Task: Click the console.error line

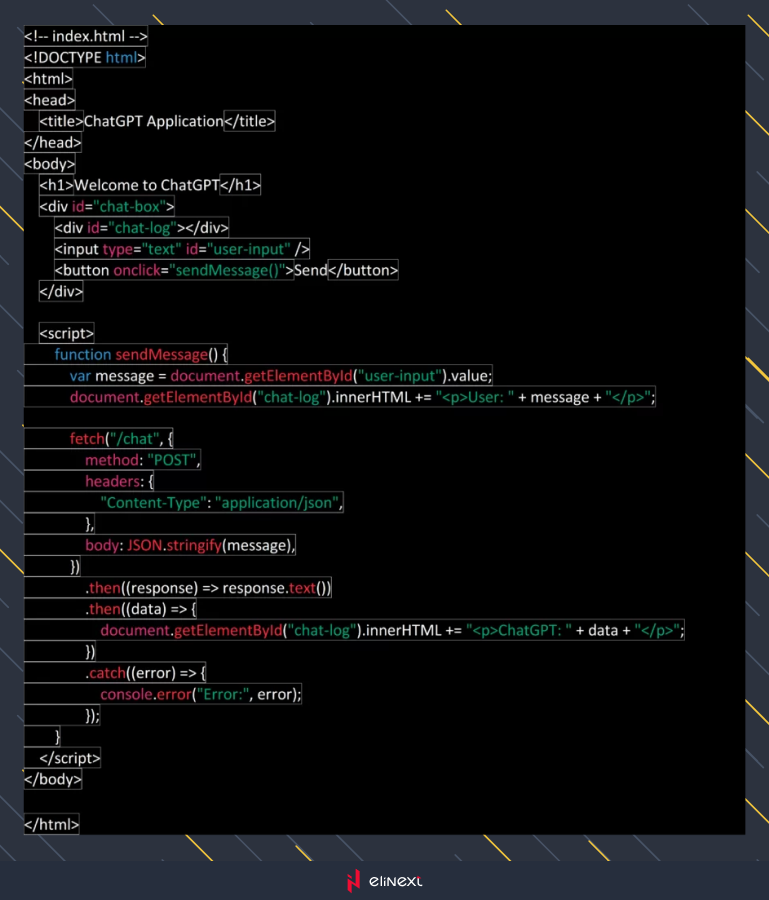Action: tap(200, 694)
